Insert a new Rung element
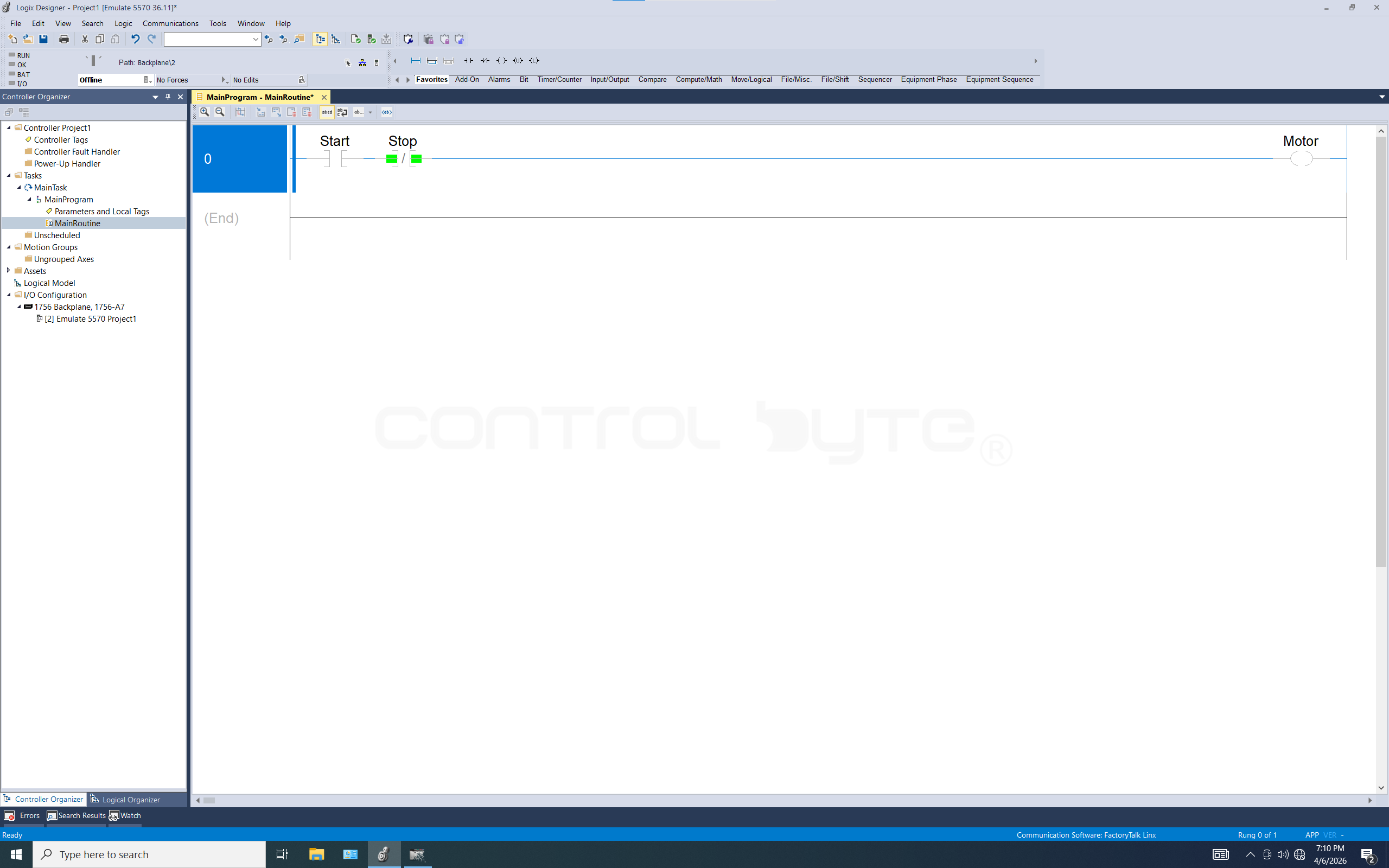Image resolution: width=1389 pixels, height=868 pixels. coord(416,61)
